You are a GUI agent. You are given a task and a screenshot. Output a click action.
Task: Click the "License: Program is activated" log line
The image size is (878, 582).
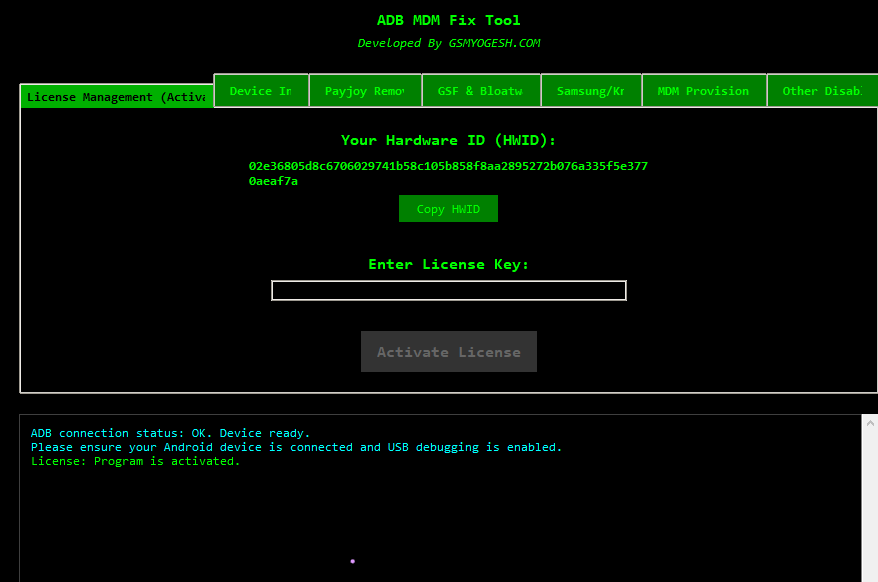pyautogui.click(x=135, y=461)
